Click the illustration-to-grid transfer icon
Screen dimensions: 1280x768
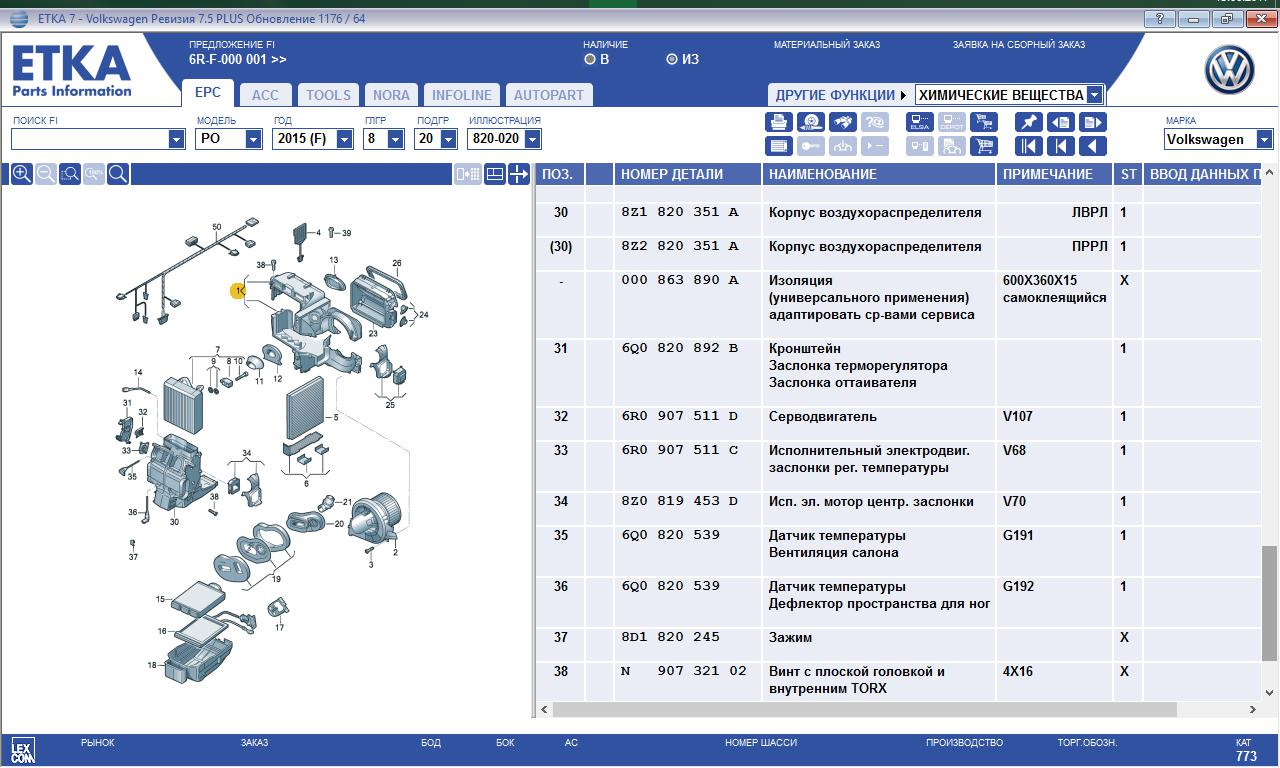[467, 174]
